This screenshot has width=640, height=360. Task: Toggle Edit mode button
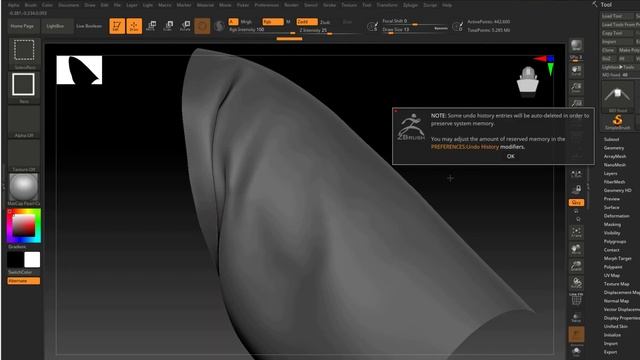(117, 26)
